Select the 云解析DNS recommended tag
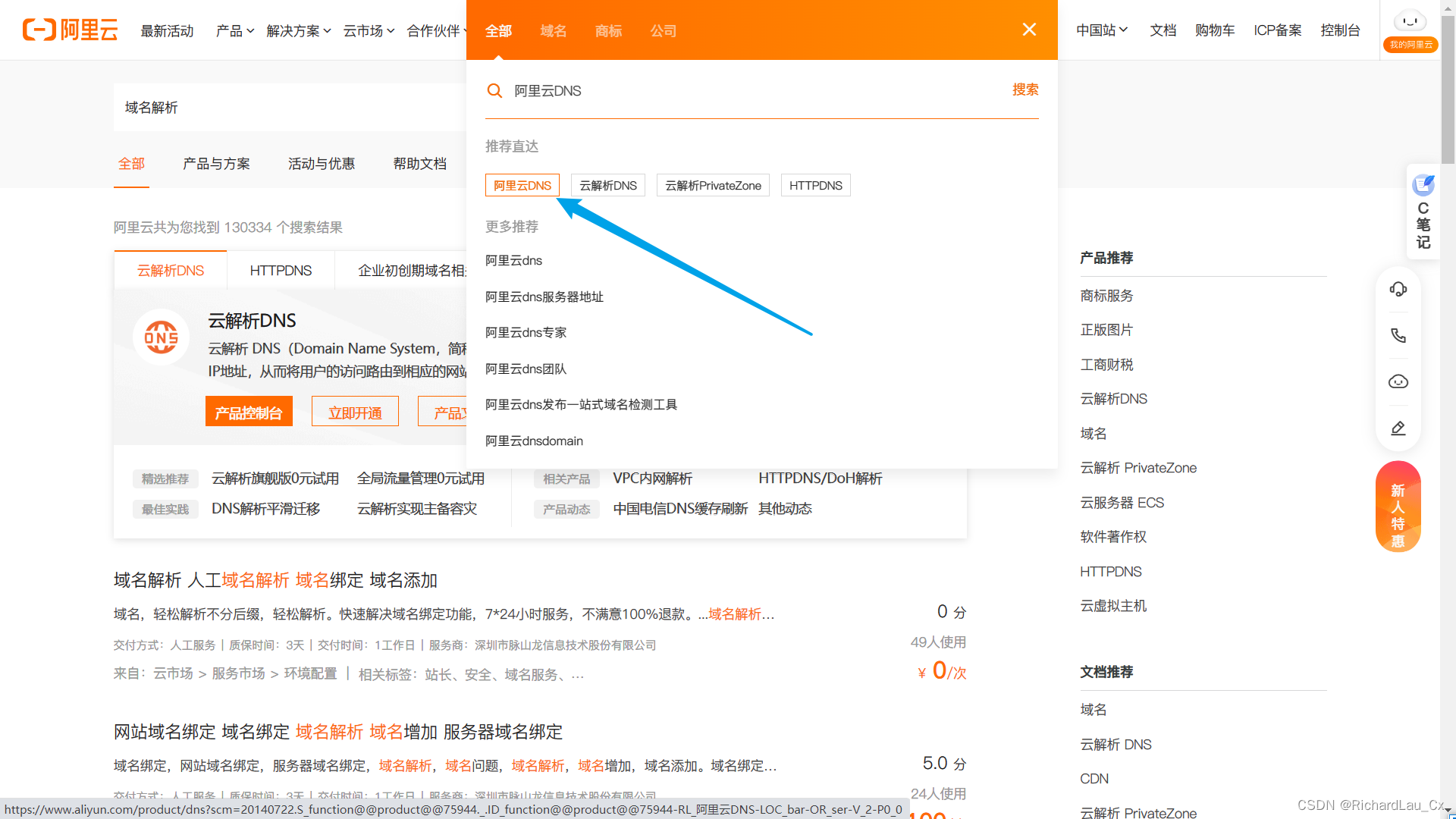Viewport: 1456px width, 819px height. (x=608, y=186)
